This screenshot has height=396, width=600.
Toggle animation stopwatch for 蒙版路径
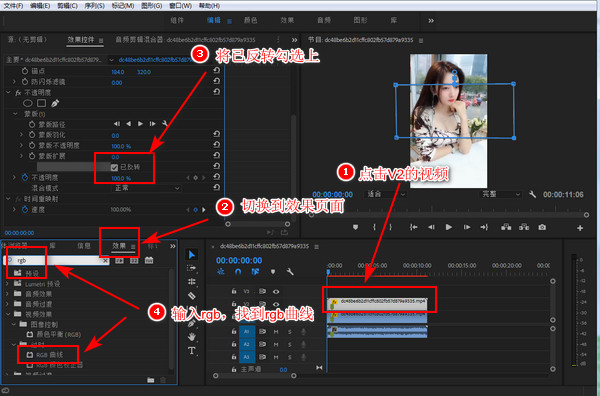tap(32, 124)
